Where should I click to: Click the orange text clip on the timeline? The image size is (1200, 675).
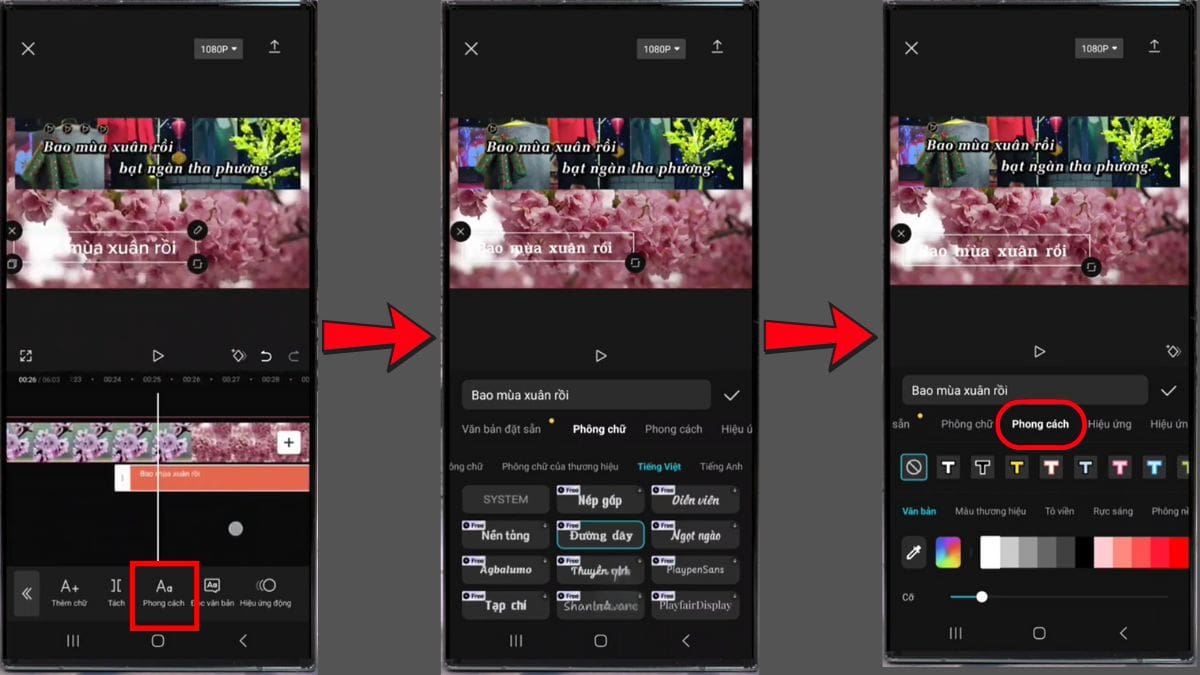(212, 478)
